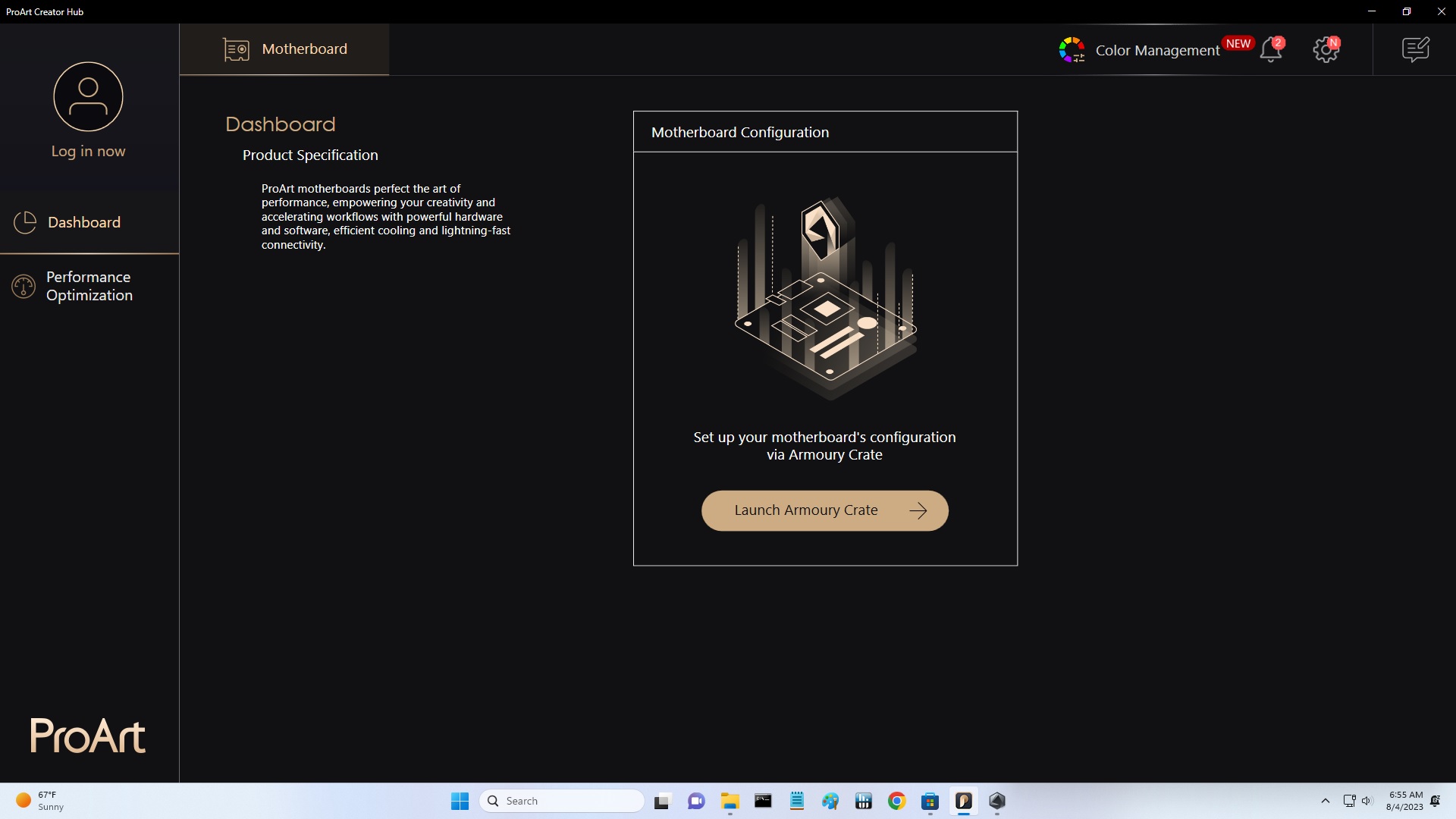Expand the system tray hidden icons chevron

pyautogui.click(x=1325, y=801)
